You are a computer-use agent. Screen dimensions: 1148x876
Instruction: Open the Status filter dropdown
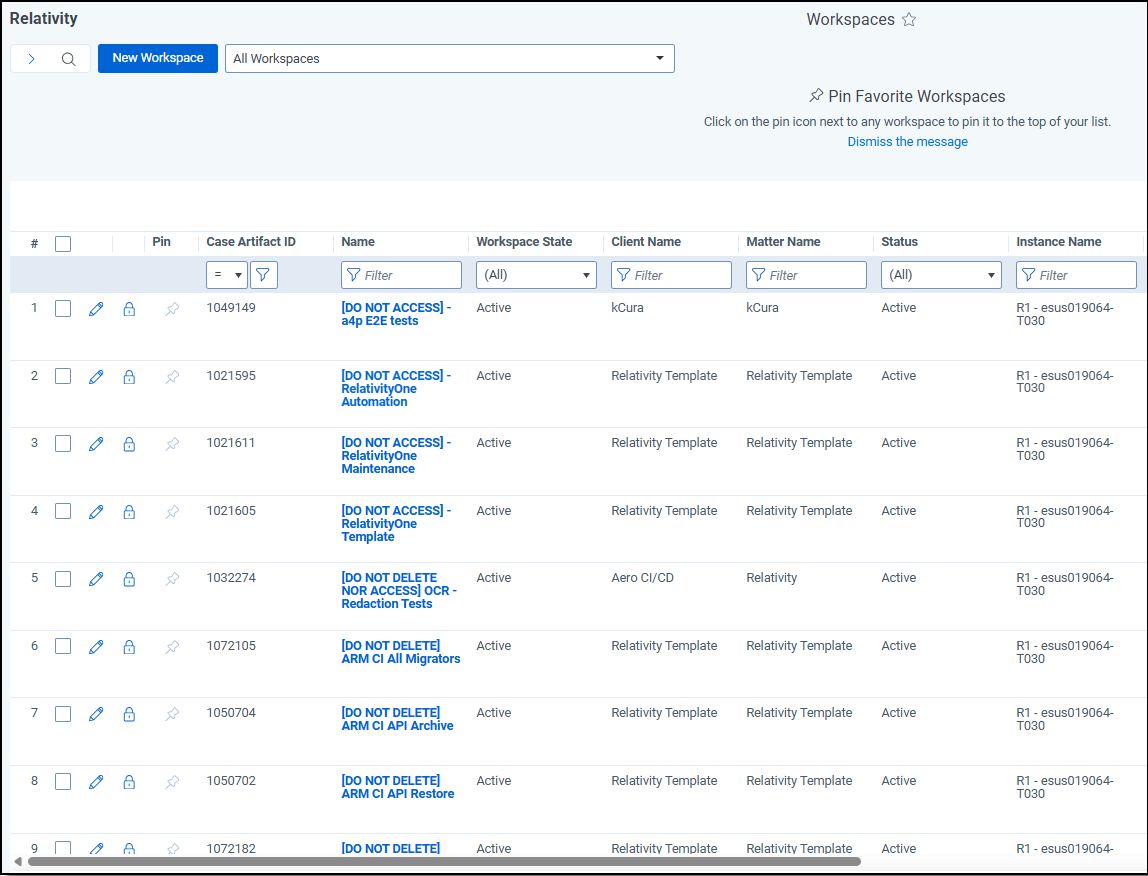(941, 275)
